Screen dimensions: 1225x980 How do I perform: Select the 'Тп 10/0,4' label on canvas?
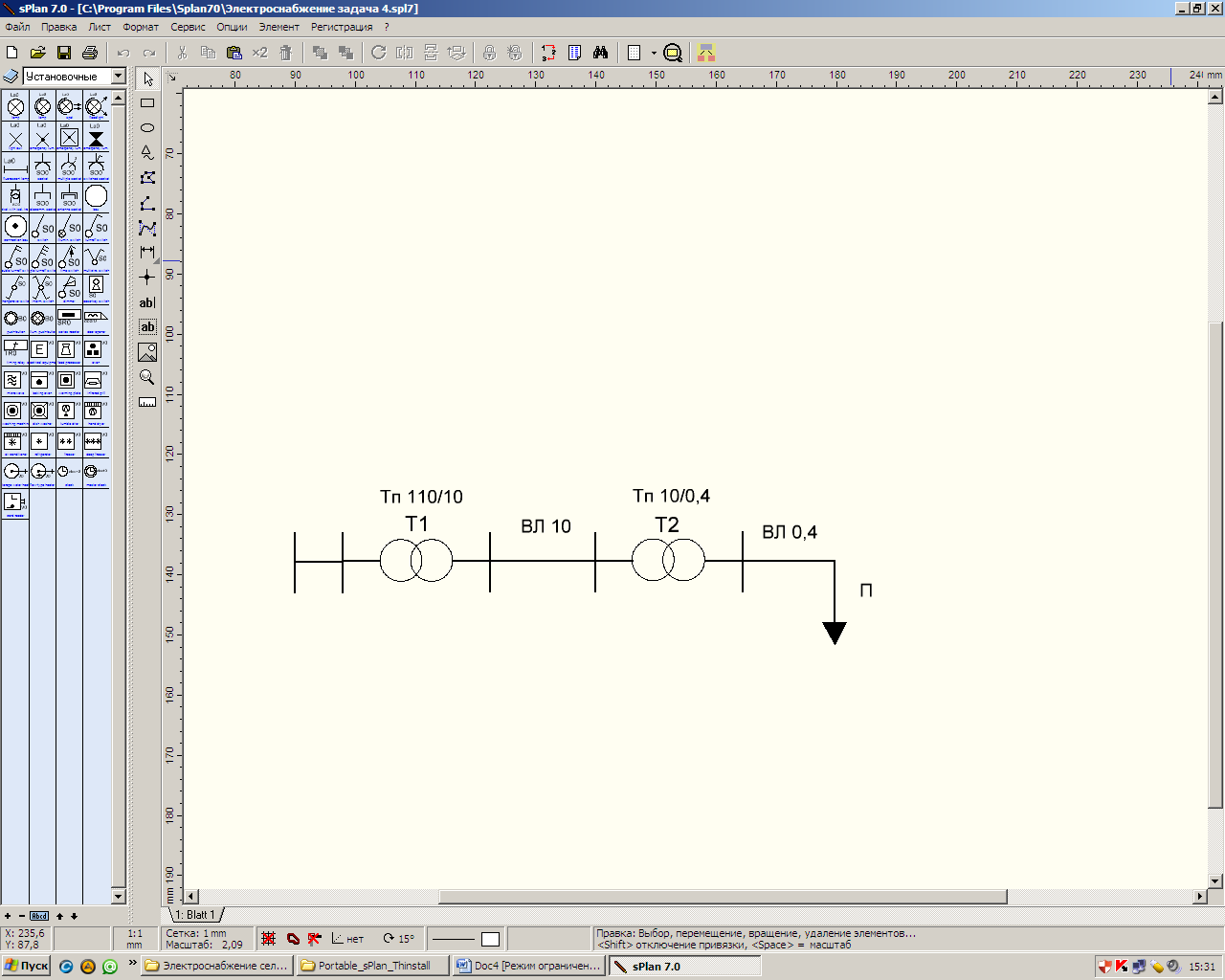coord(671,496)
